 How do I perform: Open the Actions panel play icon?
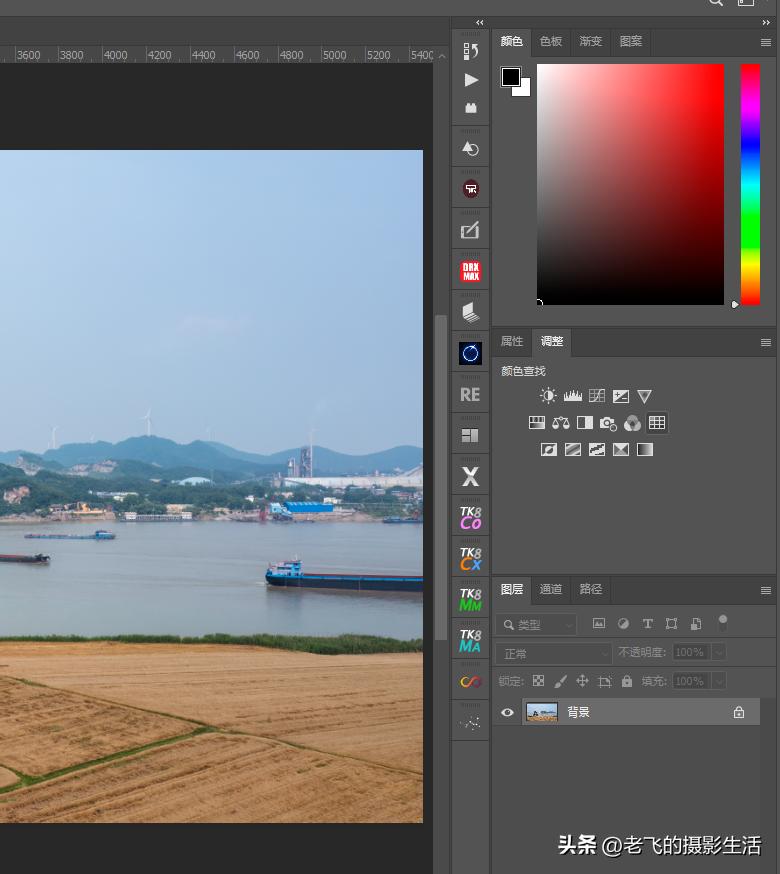coord(471,80)
